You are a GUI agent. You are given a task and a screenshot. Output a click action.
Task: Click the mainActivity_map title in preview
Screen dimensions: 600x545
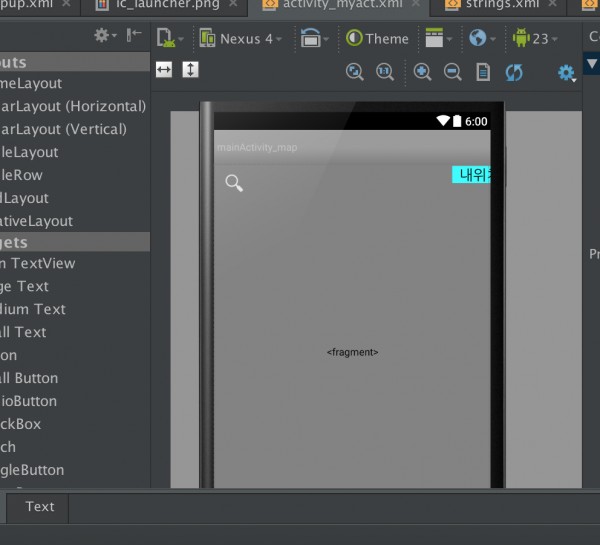[257, 147]
